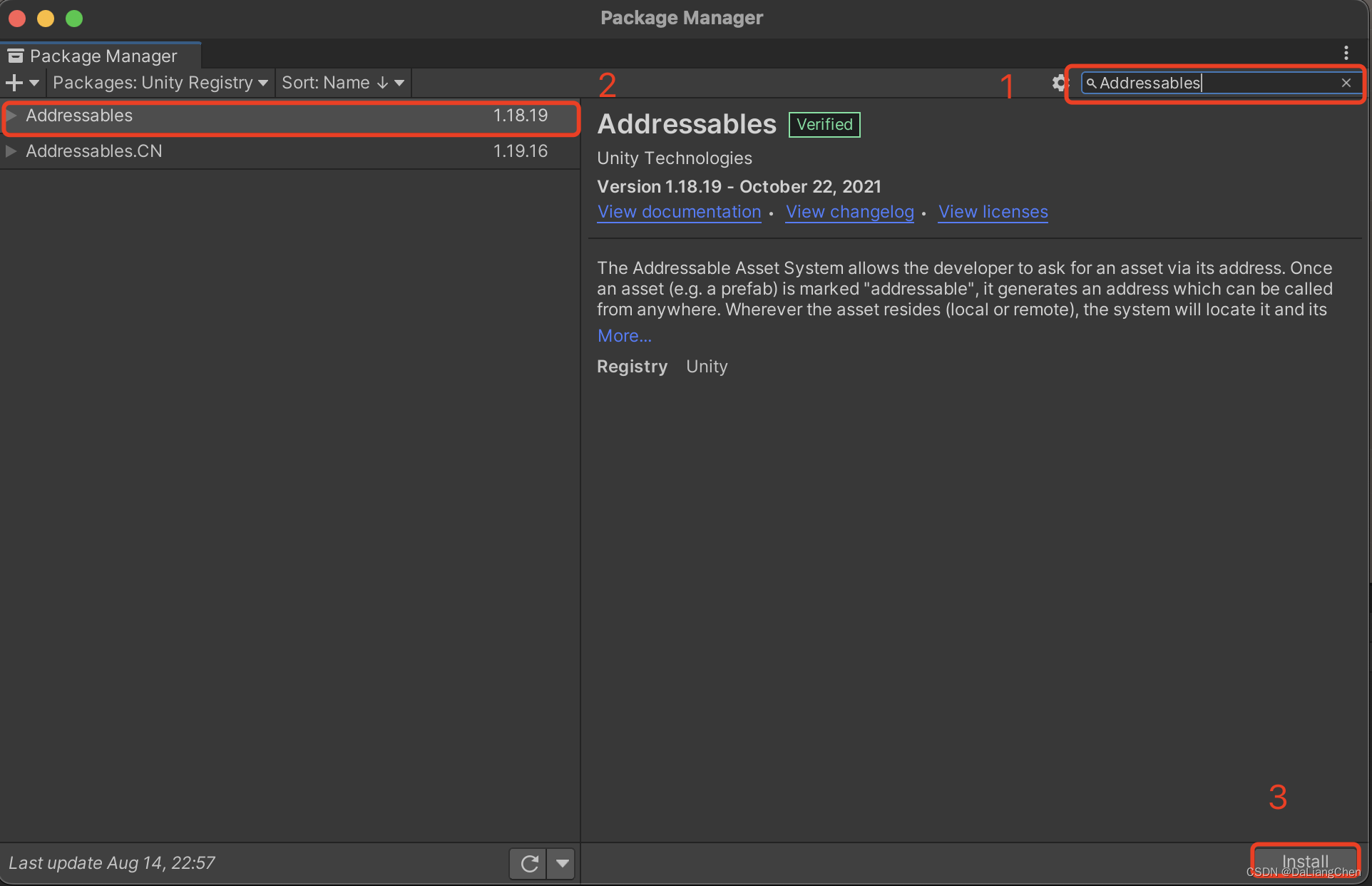The image size is (1372, 886).
Task: Open the View licenses link
Action: (x=993, y=212)
